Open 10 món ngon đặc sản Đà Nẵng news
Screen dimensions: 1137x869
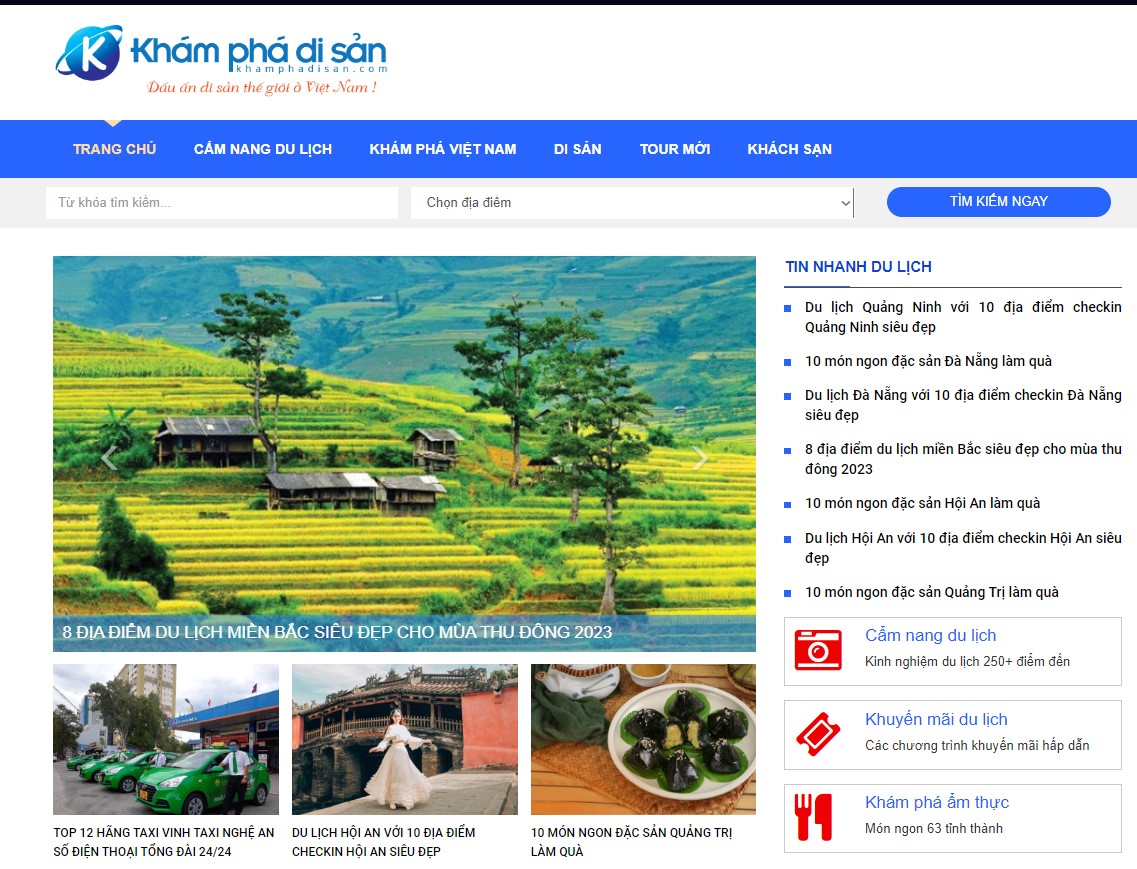point(928,361)
